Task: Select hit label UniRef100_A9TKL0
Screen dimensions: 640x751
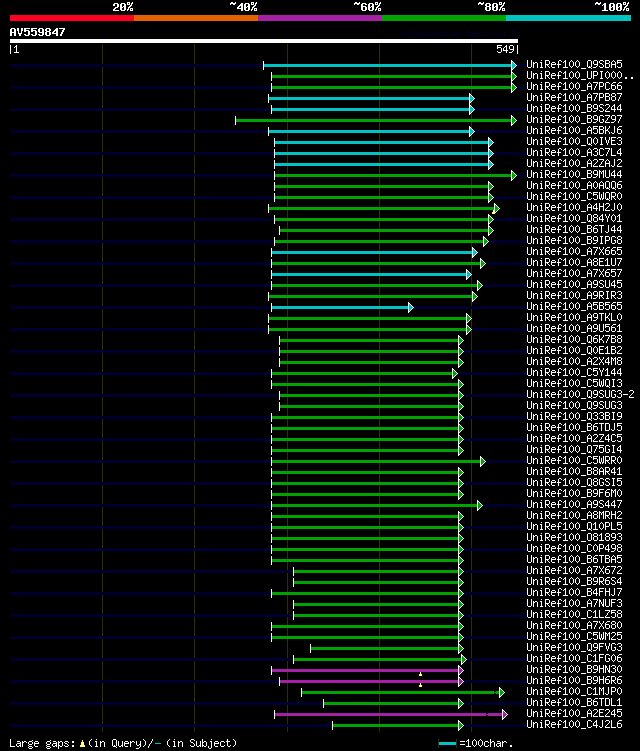Action: point(574,318)
